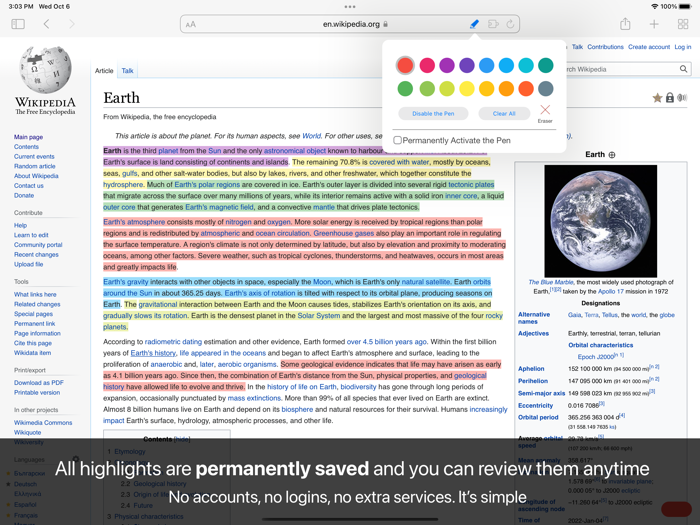Viewport: 700px width, 525px height.
Task: Open What links here link
Action: click(x=35, y=294)
